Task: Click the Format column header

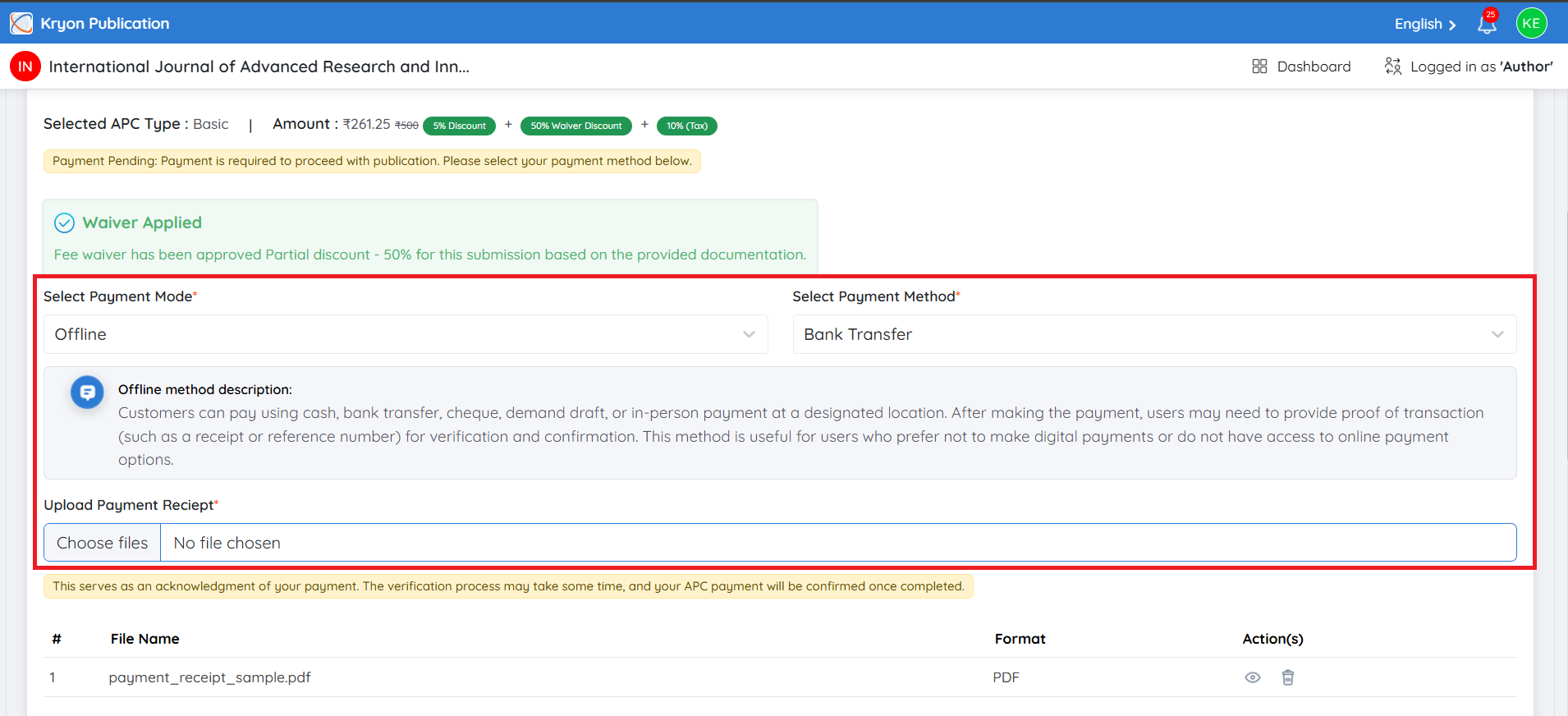Action: point(1020,639)
